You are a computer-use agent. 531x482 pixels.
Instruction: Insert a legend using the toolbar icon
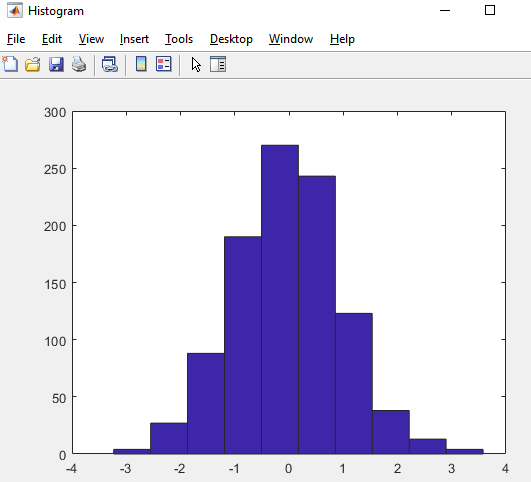pyautogui.click(x=164, y=64)
